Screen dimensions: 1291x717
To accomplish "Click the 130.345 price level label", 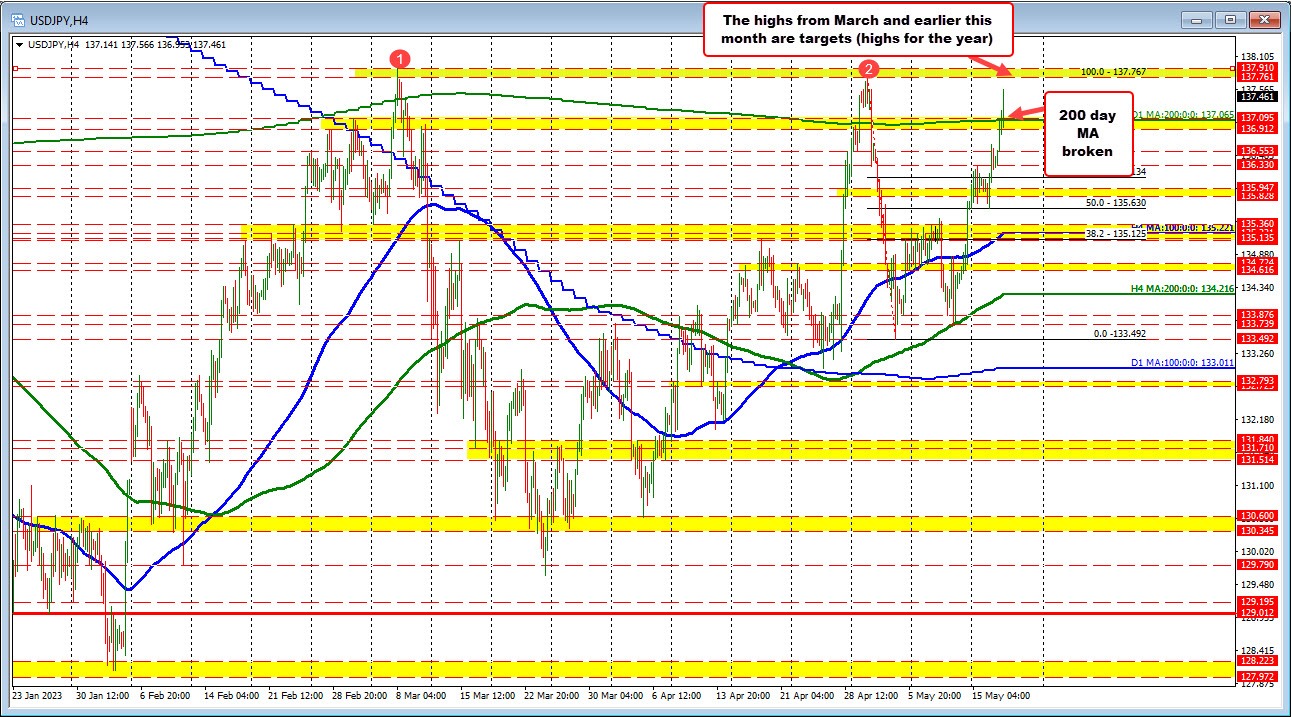I will [x=1255, y=530].
